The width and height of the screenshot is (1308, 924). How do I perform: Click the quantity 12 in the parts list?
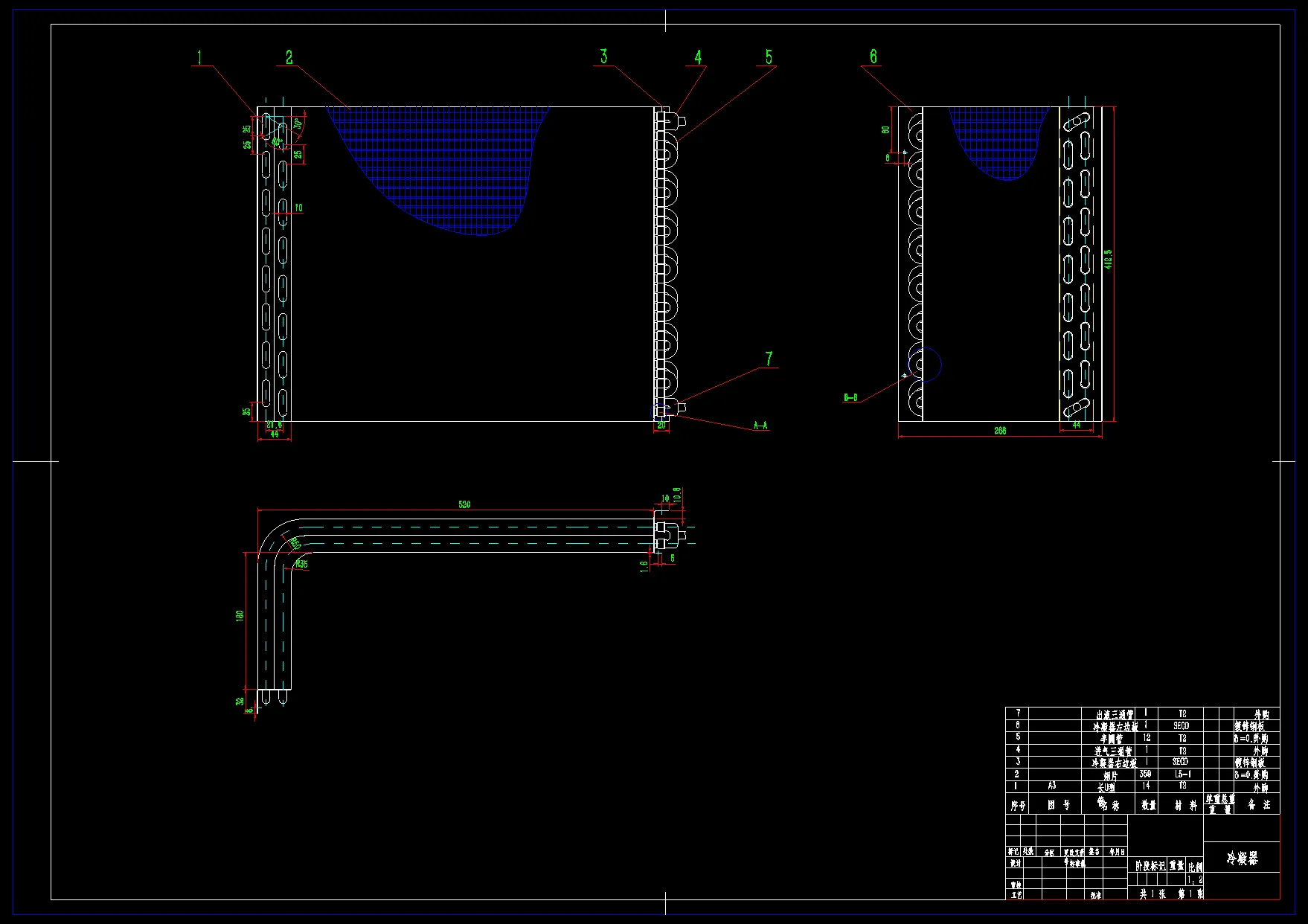click(x=1147, y=738)
